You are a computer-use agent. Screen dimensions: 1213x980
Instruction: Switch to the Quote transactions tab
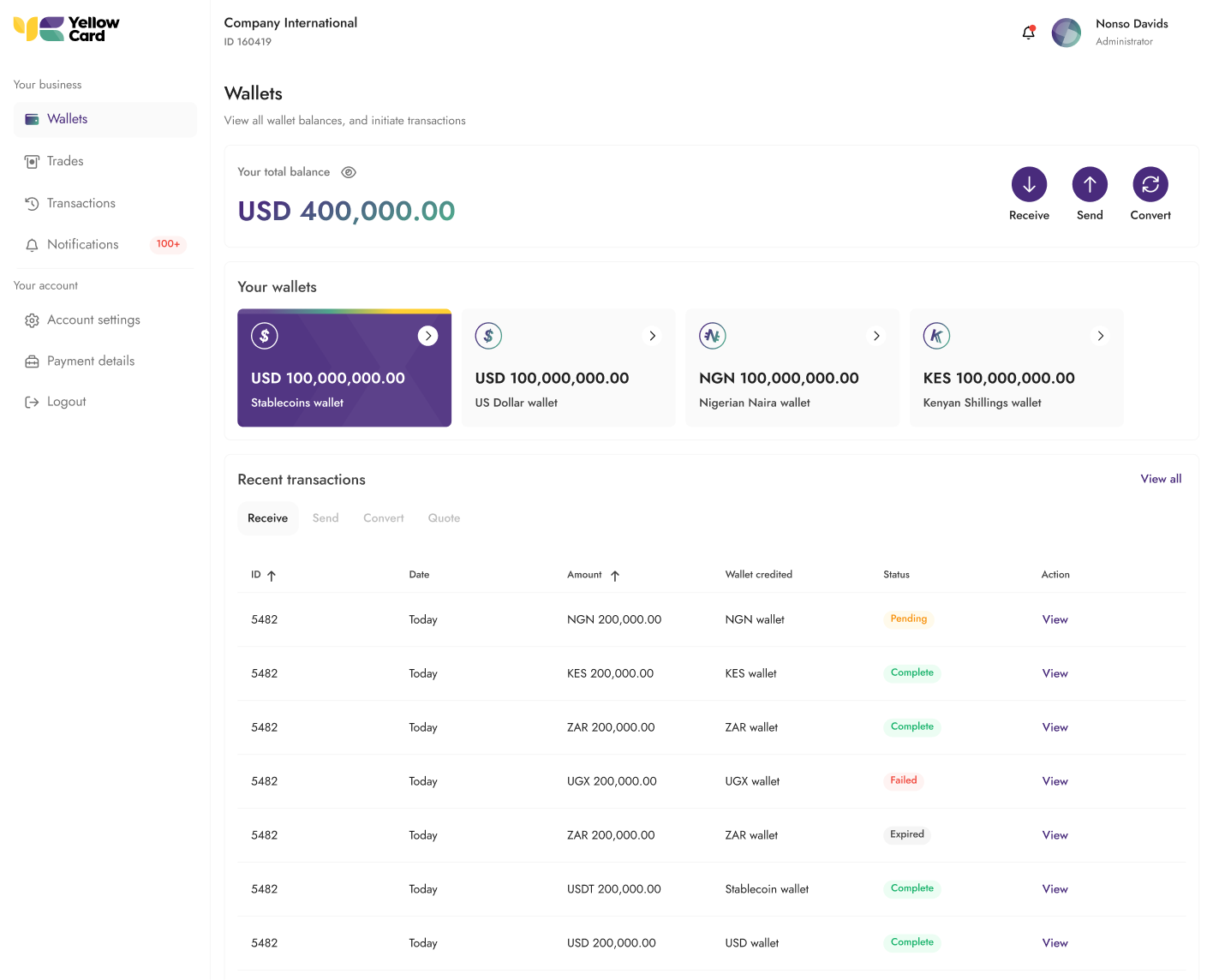point(444,518)
